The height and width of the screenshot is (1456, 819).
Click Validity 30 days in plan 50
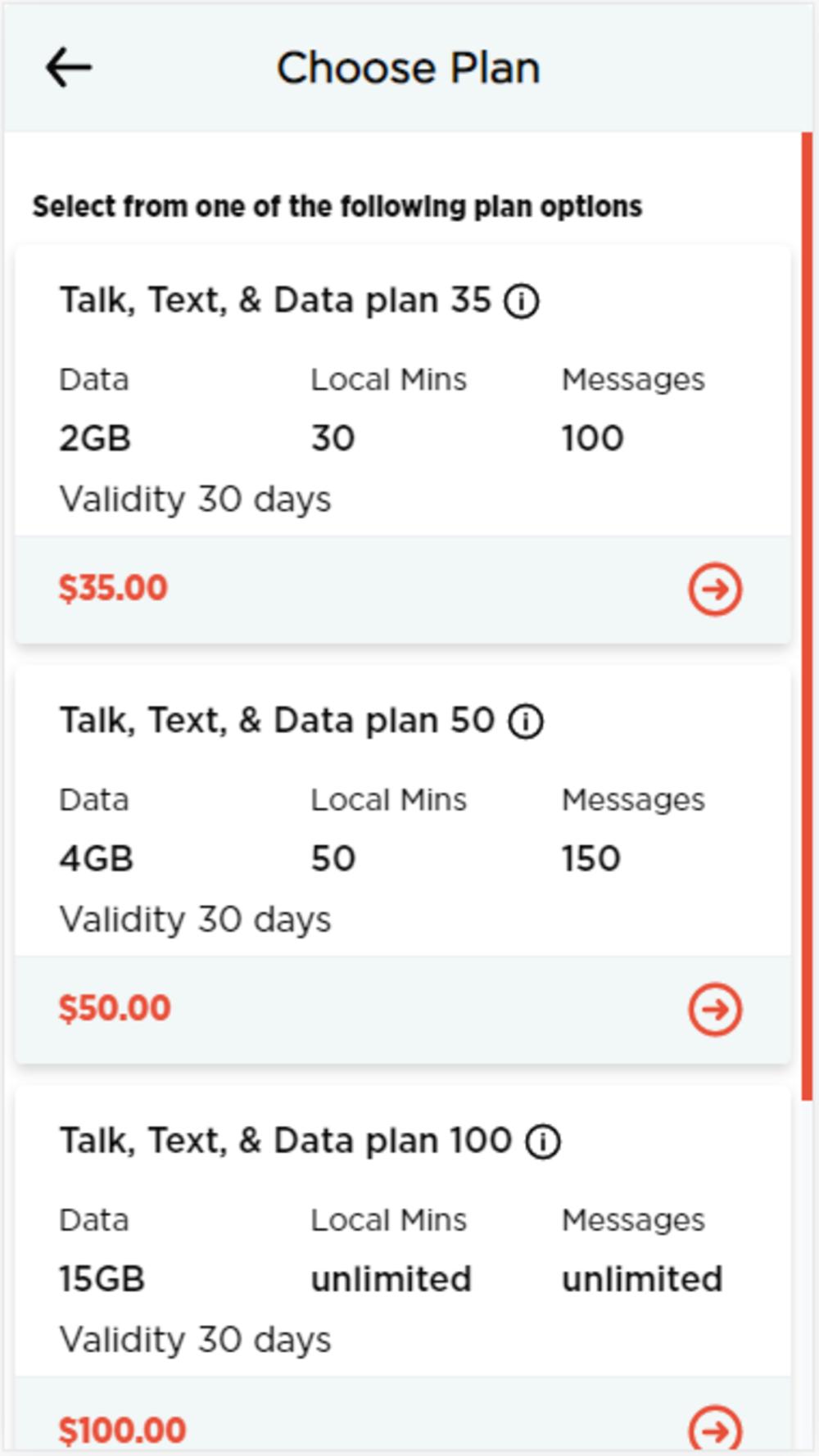pyautogui.click(x=195, y=920)
